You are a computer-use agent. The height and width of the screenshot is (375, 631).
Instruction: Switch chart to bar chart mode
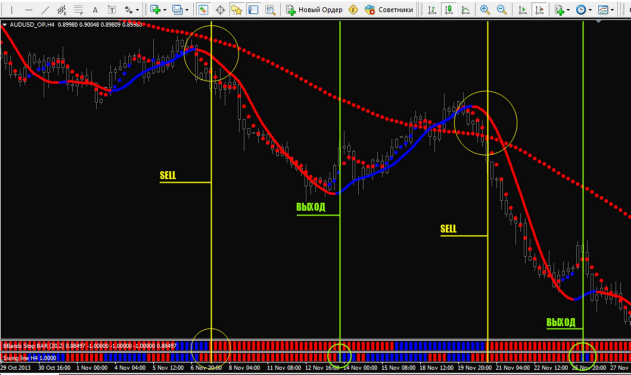(x=432, y=10)
